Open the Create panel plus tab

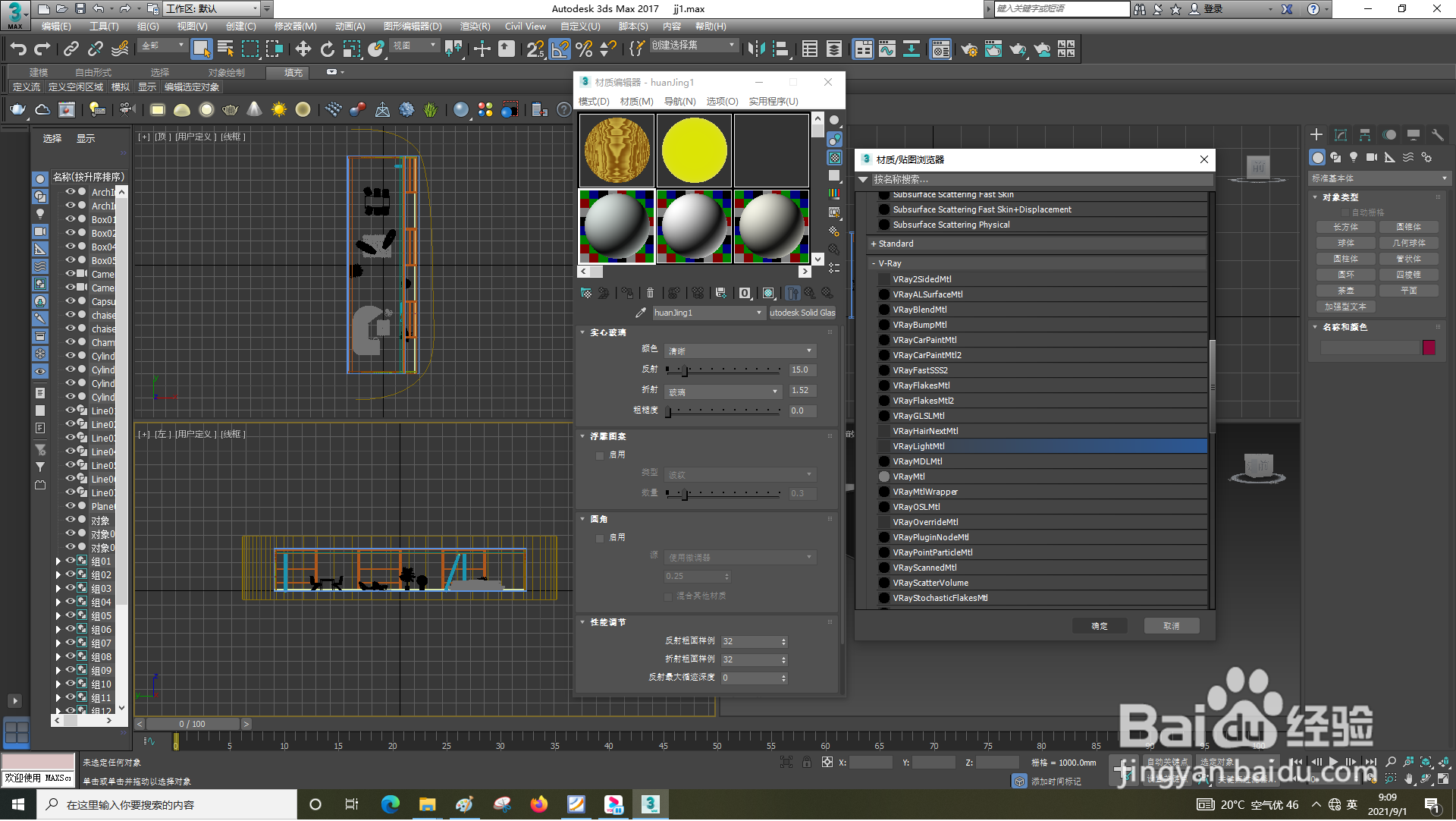[x=1316, y=134]
